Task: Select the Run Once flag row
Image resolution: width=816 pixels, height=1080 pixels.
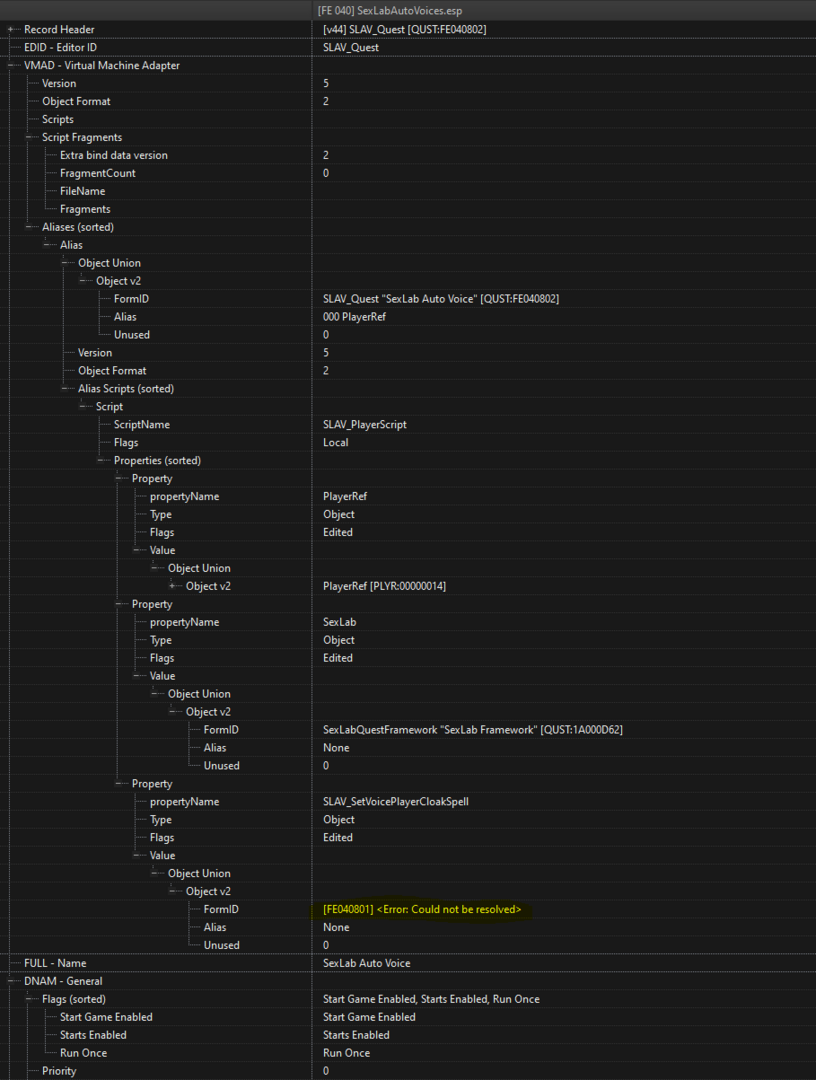Action: pyautogui.click(x=83, y=1052)
